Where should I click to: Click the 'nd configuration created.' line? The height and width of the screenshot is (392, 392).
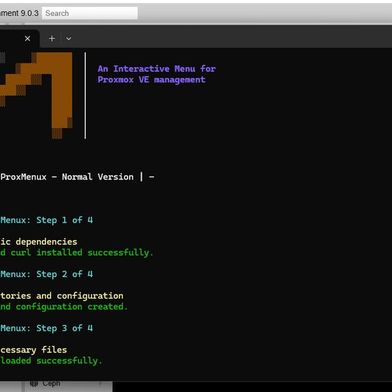point(64,306)
